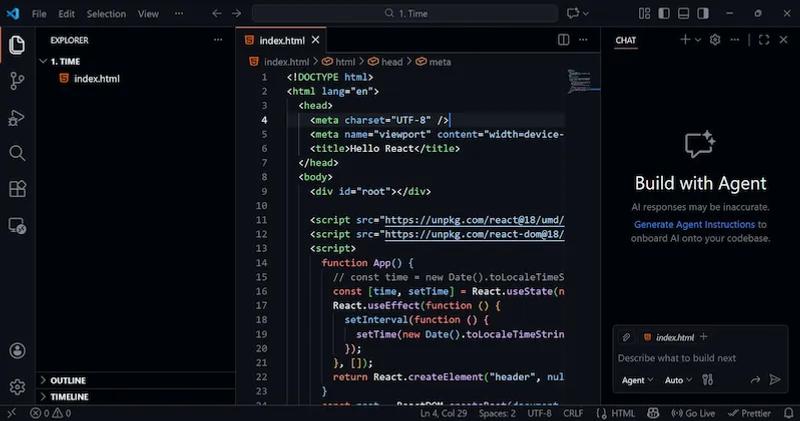Click Prettier in the status bar
800x421 pixels.
[x=749, y=413]
